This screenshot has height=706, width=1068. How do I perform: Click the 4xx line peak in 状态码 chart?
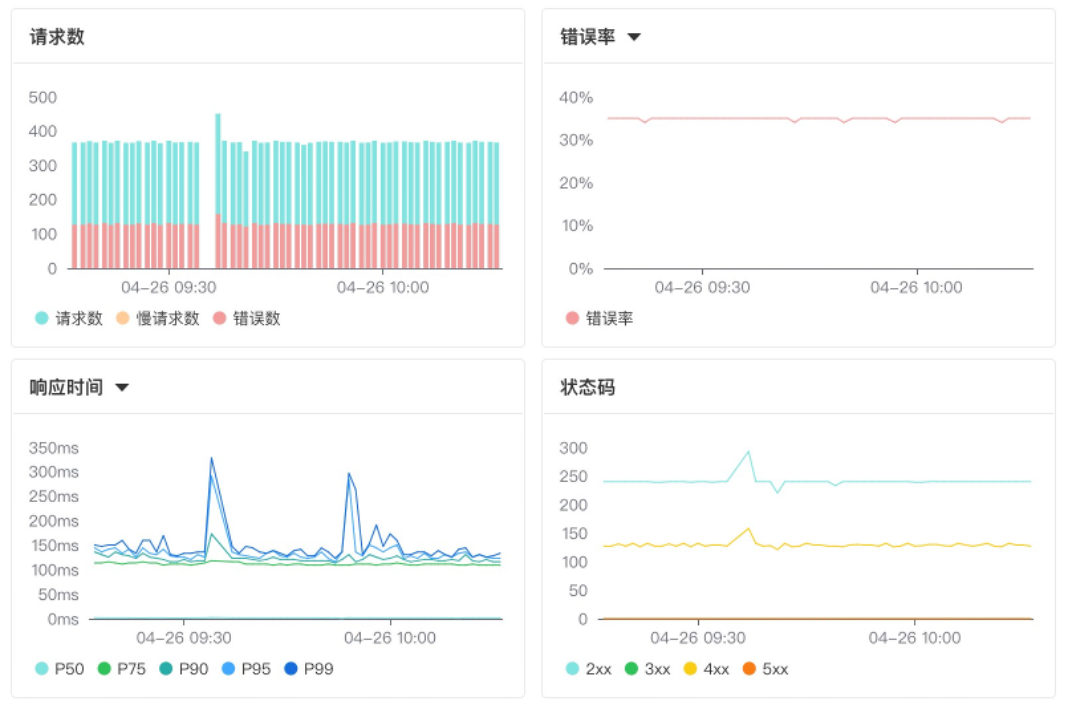point(749,528)
